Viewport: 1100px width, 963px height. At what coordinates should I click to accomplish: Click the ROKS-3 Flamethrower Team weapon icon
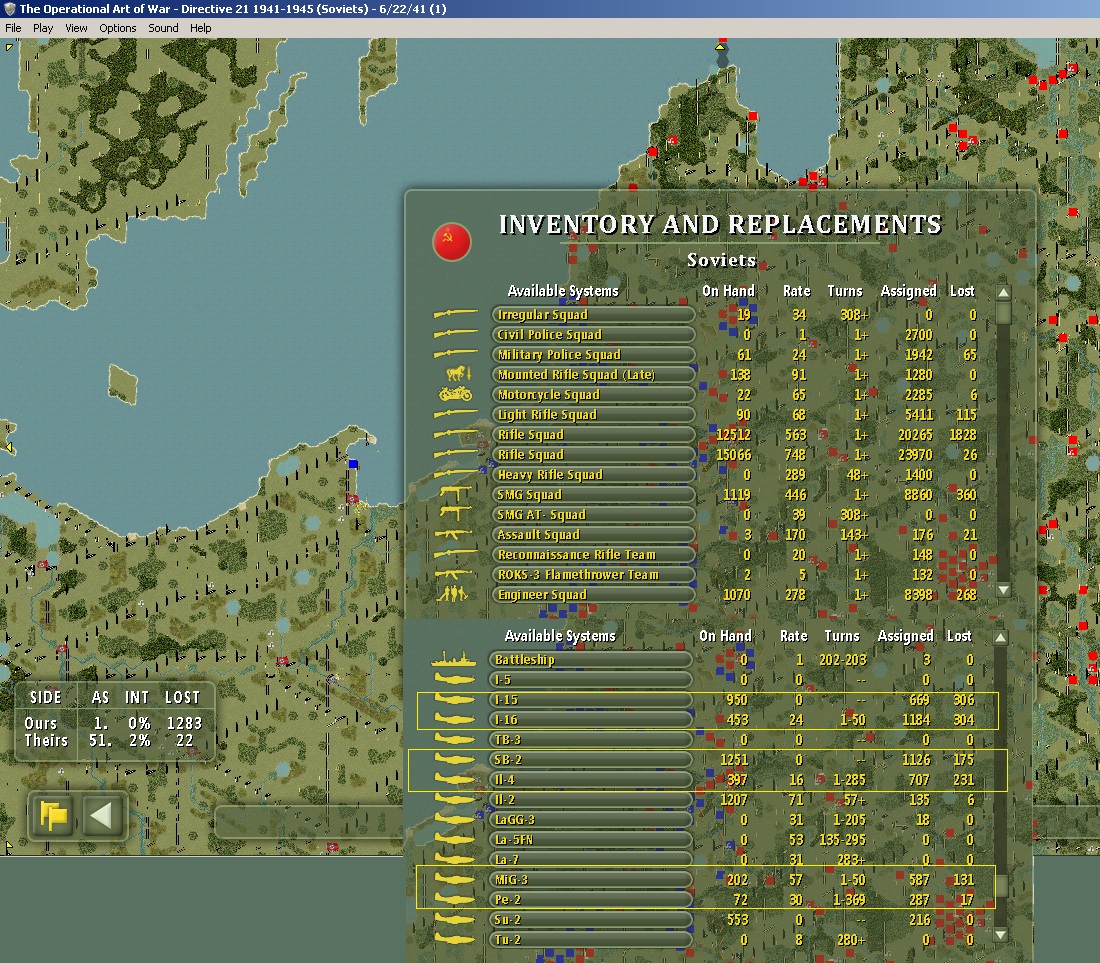click(453, 574)
